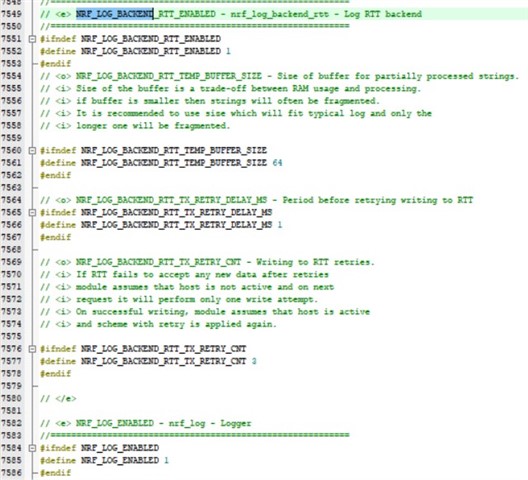The width and height of the screenshot is (528, 480).
Task: Click the #endif on line 7553
Action: point(56,64)
